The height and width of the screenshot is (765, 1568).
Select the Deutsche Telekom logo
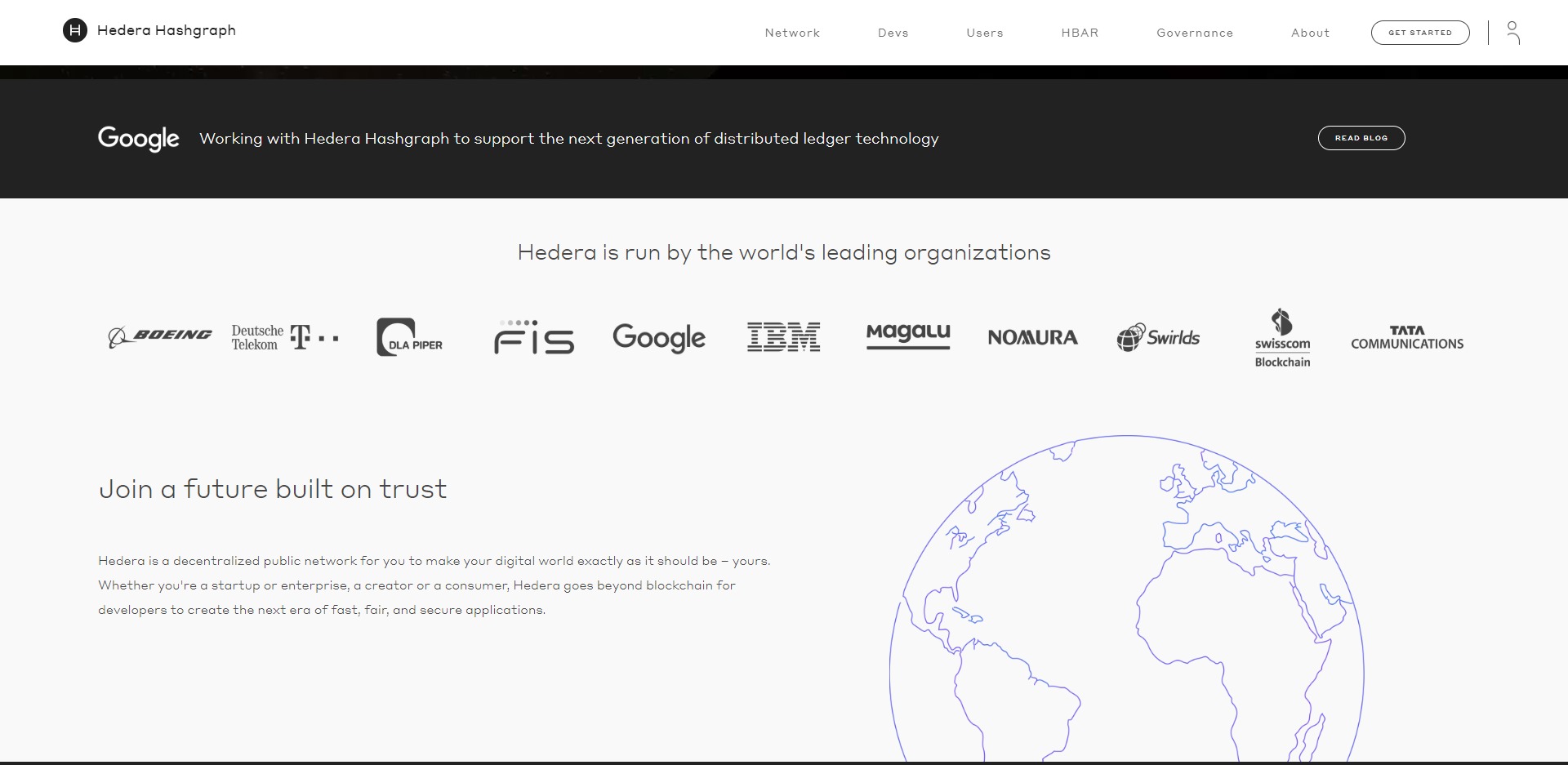pyautogui.click(x=285, y=337)
